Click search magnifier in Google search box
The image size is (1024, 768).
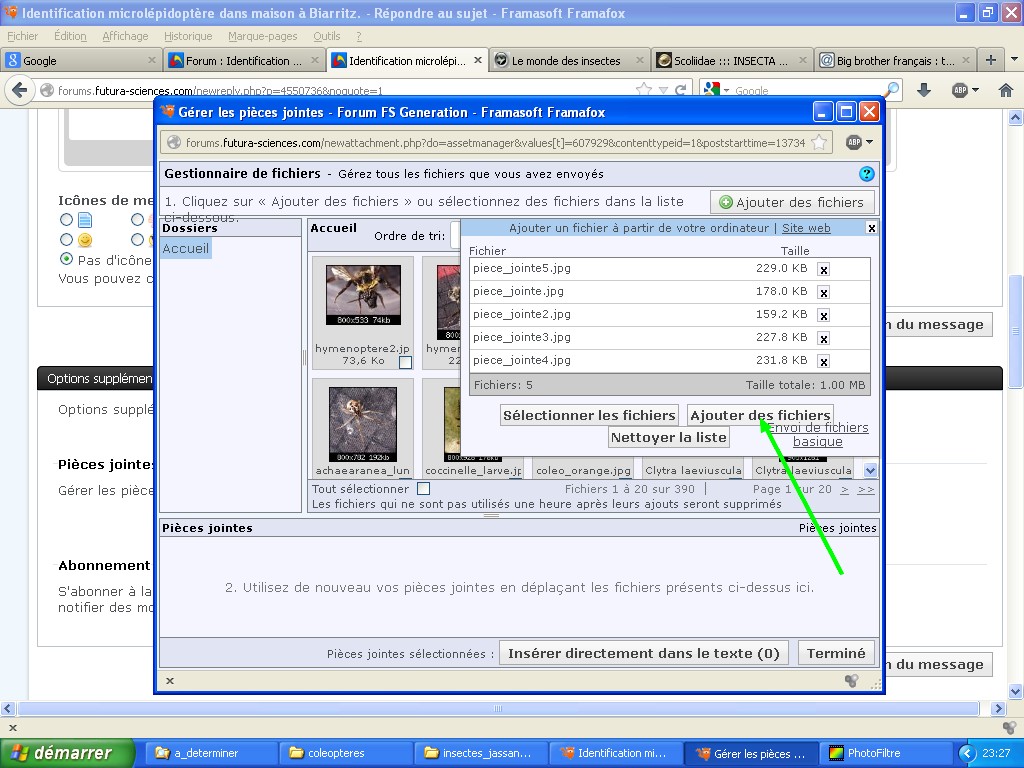coord(891,89)
